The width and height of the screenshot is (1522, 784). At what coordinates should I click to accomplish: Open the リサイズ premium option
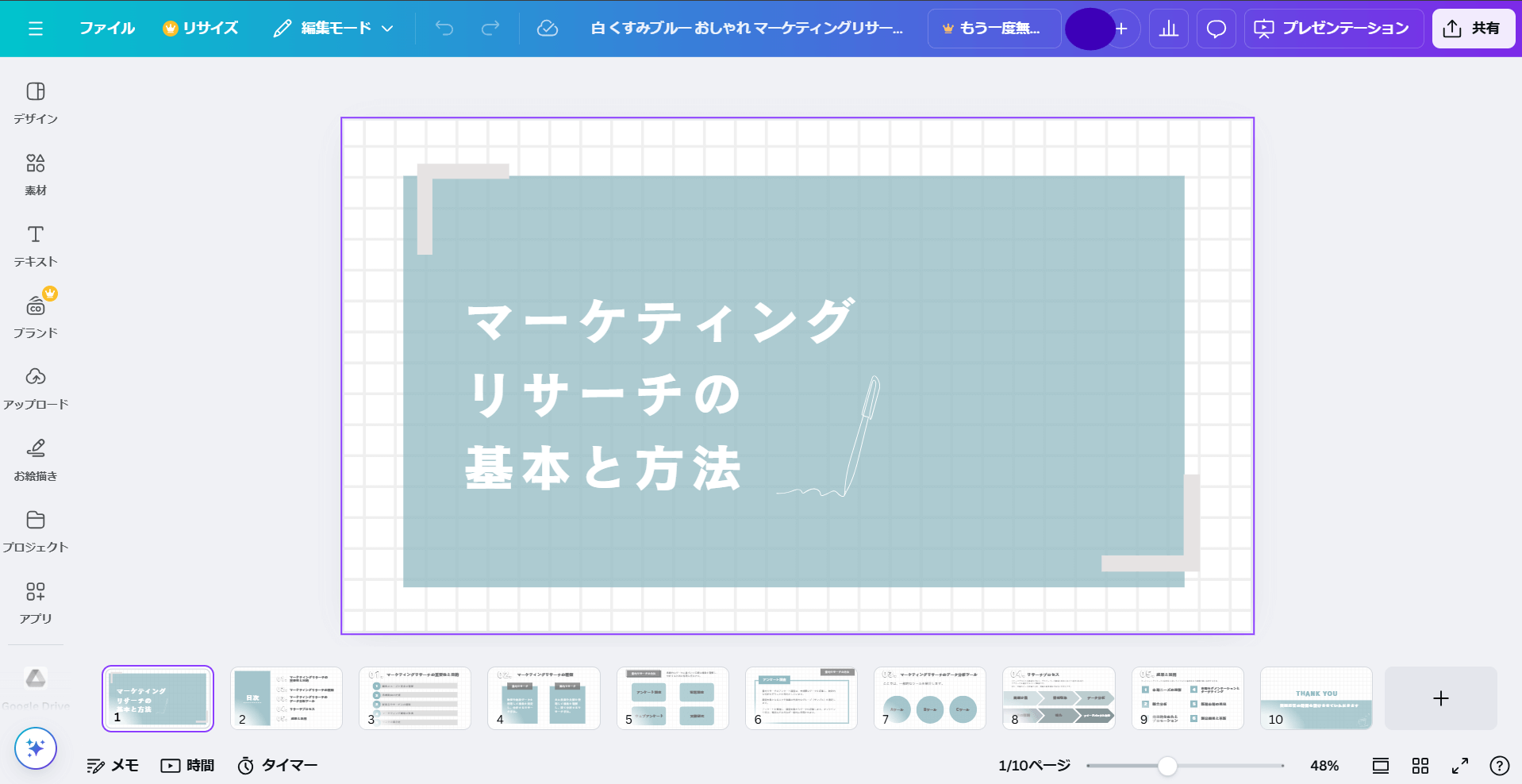coord(201,29)
